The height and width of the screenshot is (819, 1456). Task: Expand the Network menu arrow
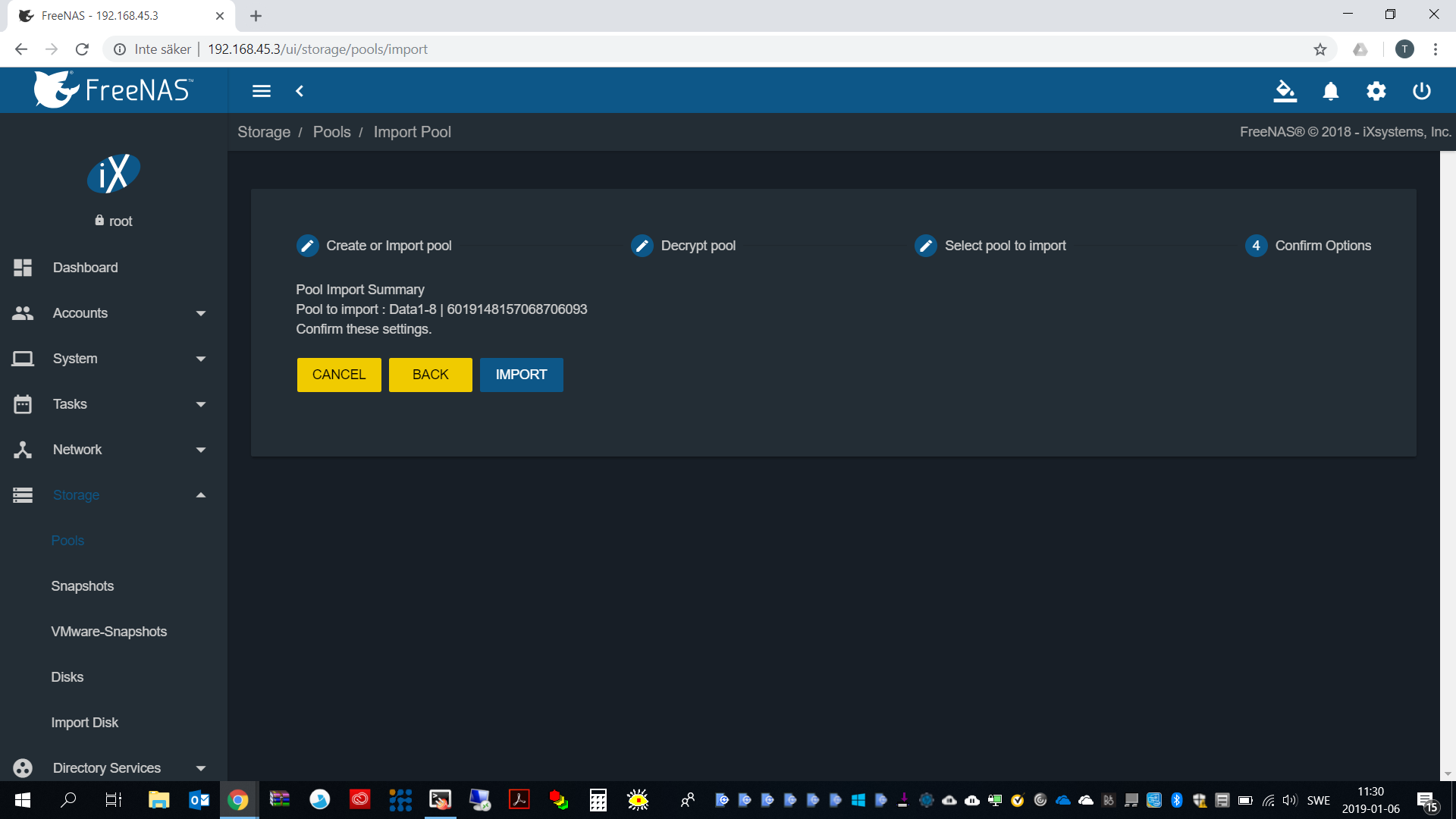coord(200,450)
